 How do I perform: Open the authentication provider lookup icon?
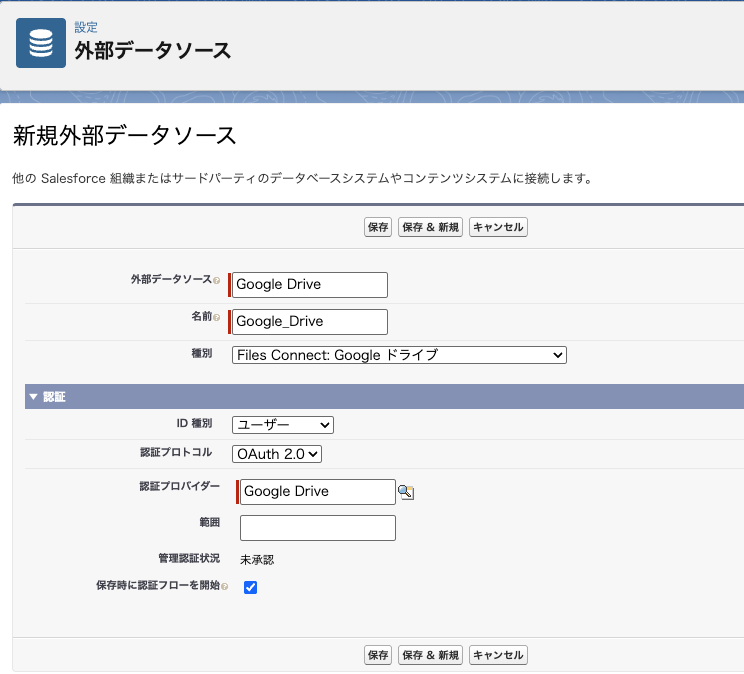point(406,492)
